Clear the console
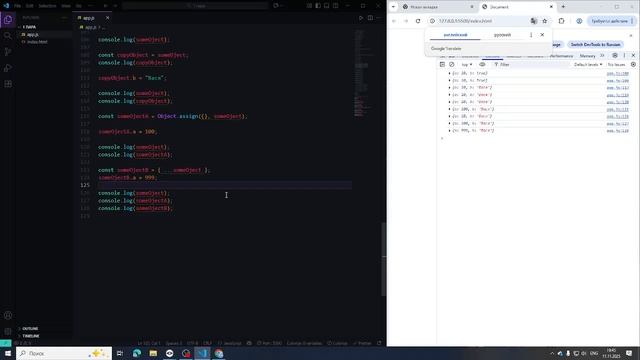The height and width of the screenshot is (360, 640). [x=452, y=64]
